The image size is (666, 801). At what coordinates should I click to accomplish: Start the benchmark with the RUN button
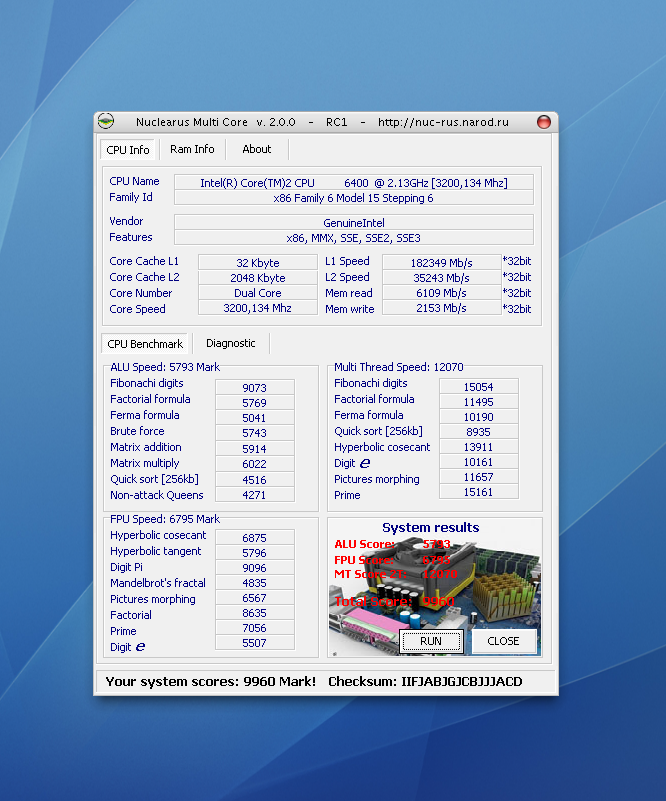(x=432, y=641)
